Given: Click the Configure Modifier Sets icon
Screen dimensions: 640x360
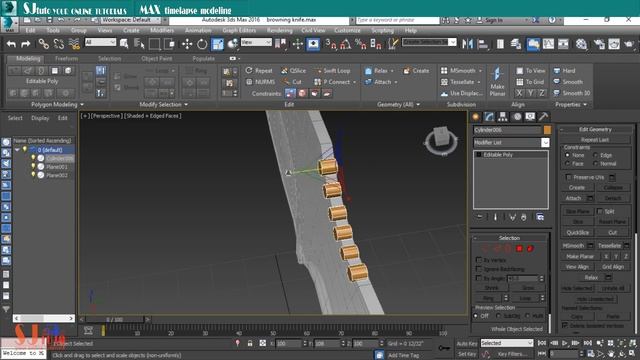Looking at the screenshot, I should click(x=540, y=217).
